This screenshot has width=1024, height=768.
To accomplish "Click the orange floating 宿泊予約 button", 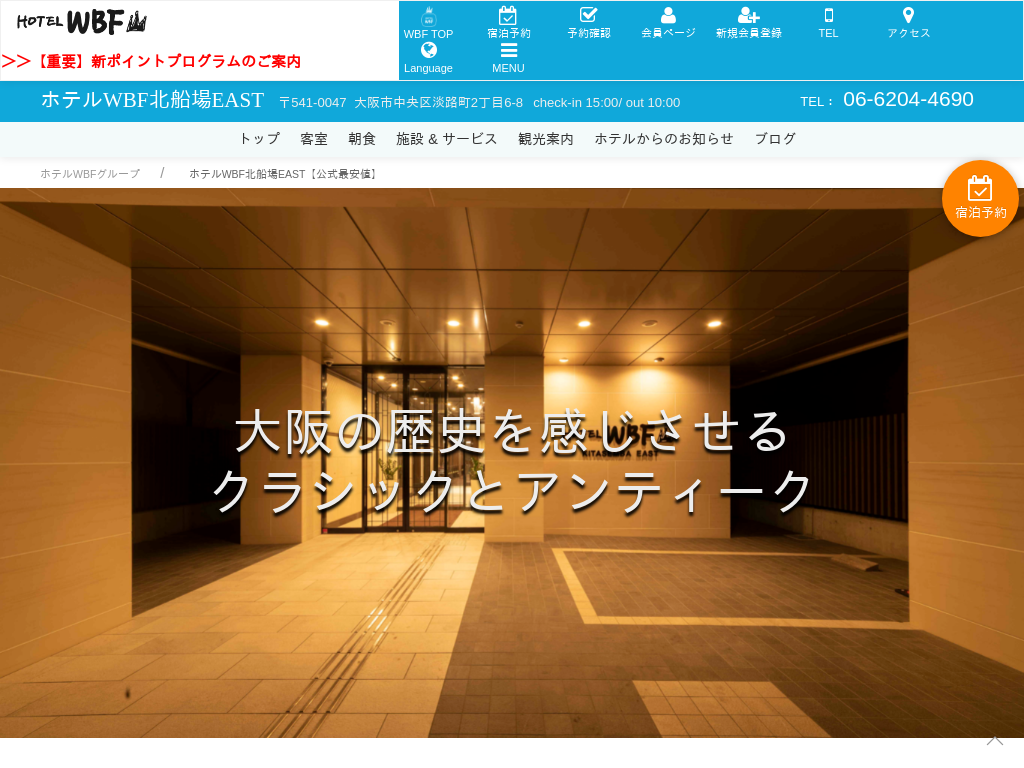I will (x=980, y=198).
